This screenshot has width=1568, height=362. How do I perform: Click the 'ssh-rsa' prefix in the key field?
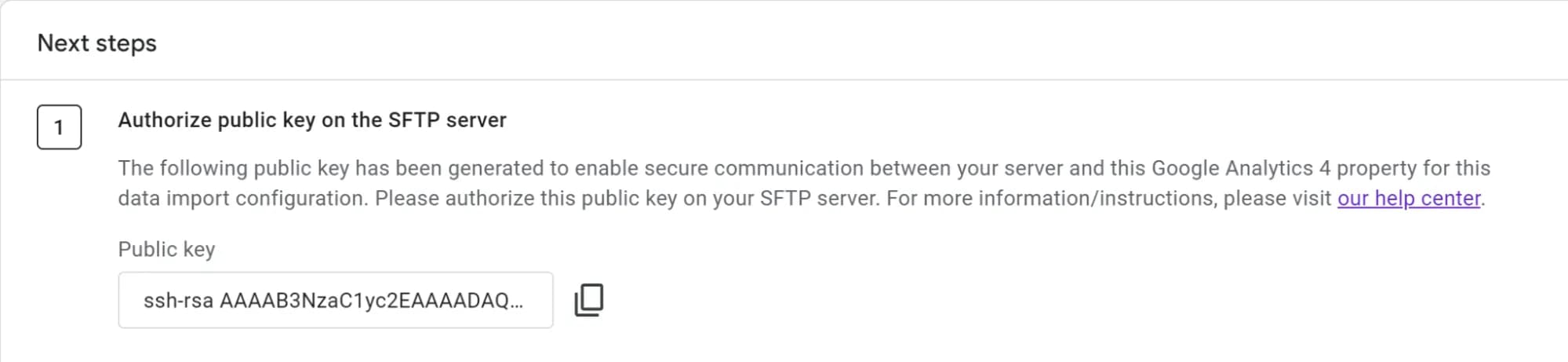(x=178, y=301)
